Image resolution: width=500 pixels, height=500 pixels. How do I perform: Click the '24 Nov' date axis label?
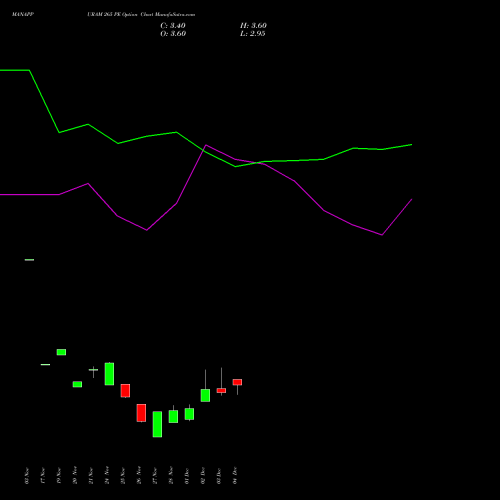[107, 475]
